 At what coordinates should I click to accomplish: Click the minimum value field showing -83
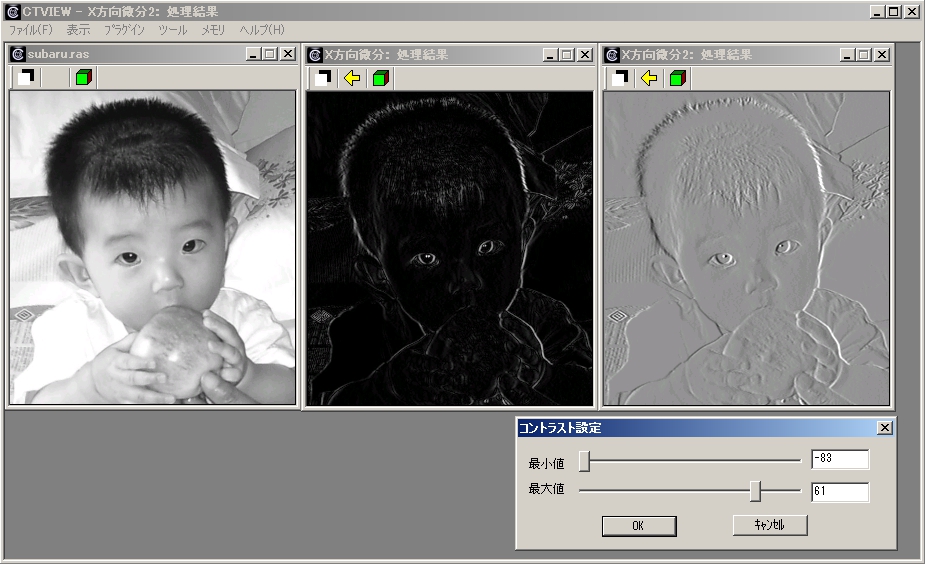click(x=839, y=460)
